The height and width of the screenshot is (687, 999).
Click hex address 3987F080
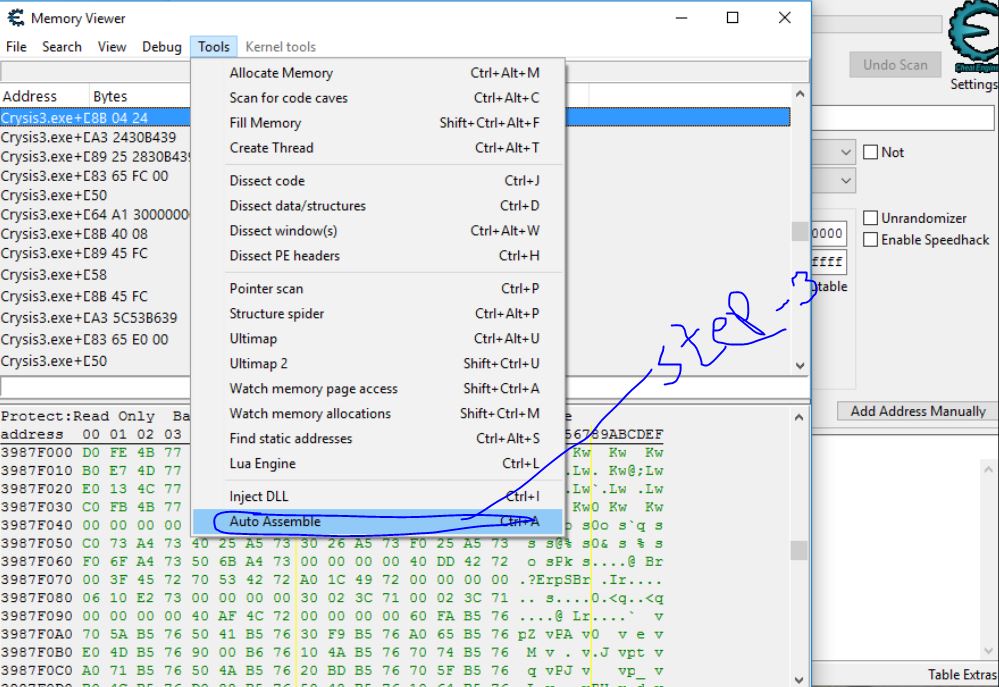(36, 598)
